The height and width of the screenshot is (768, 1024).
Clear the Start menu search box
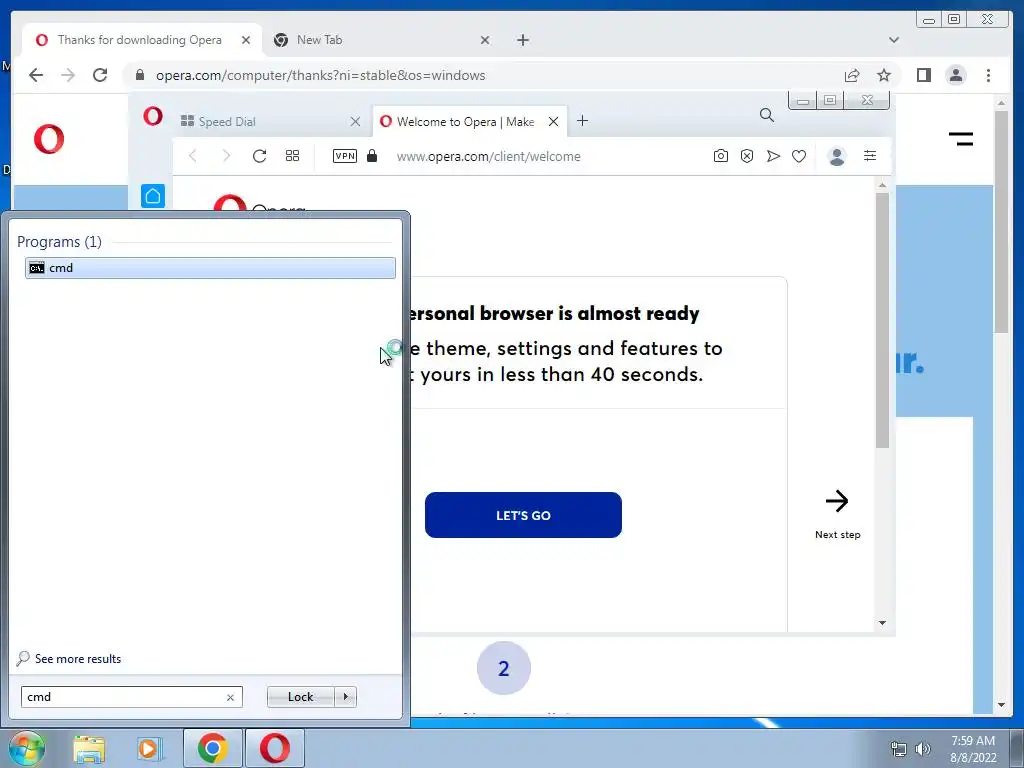click(231, 697)
